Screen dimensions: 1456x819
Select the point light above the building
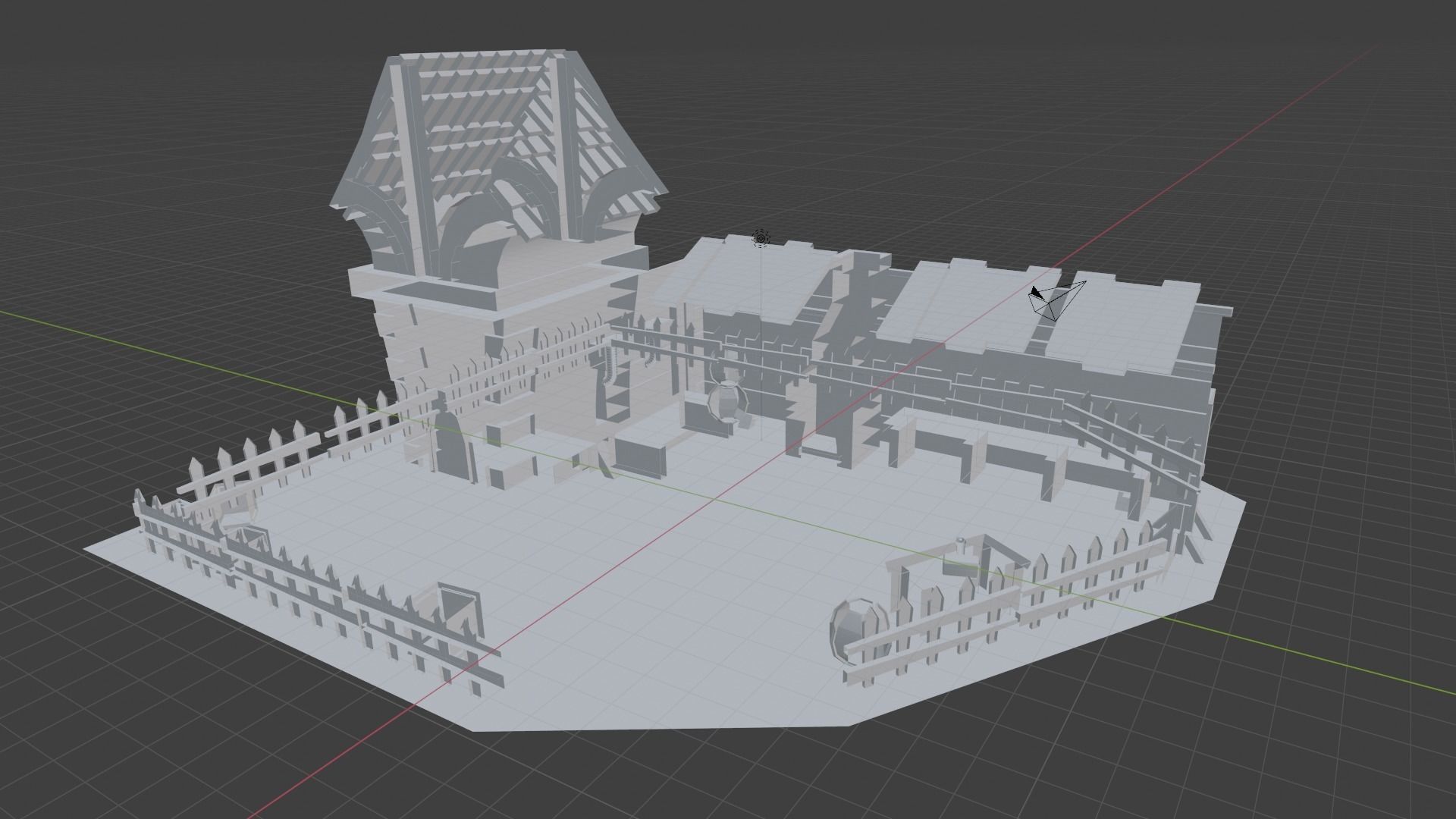point(761,239)
